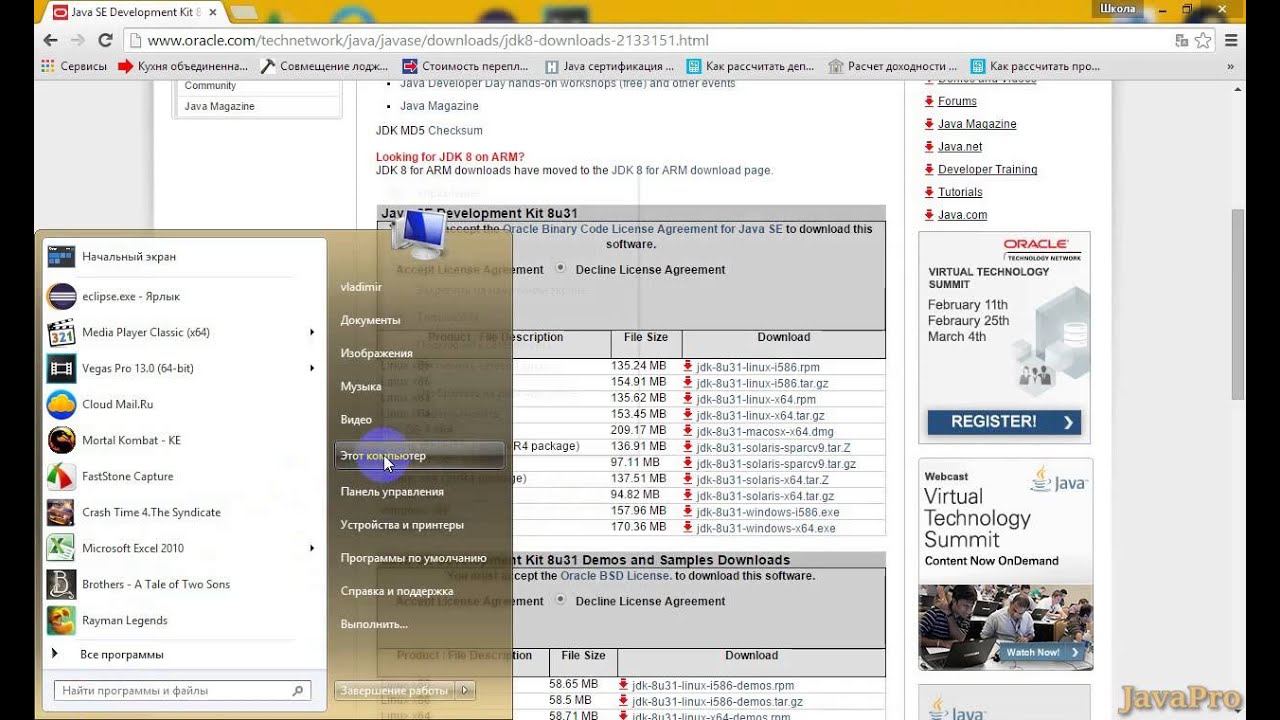Click the browser back arrow
The image size is (1280, 720).
(x=50, y=41)
